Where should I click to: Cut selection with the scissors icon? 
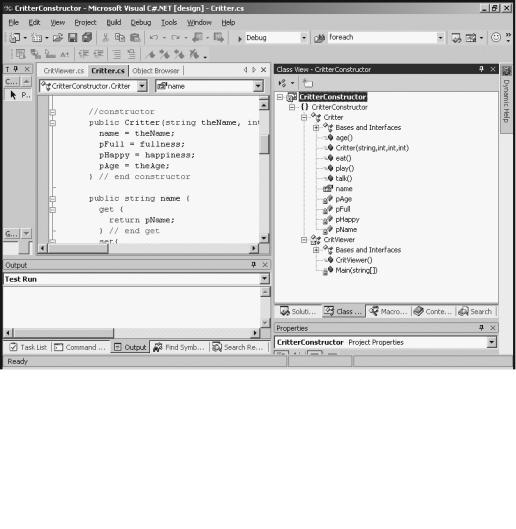[105, 37]
